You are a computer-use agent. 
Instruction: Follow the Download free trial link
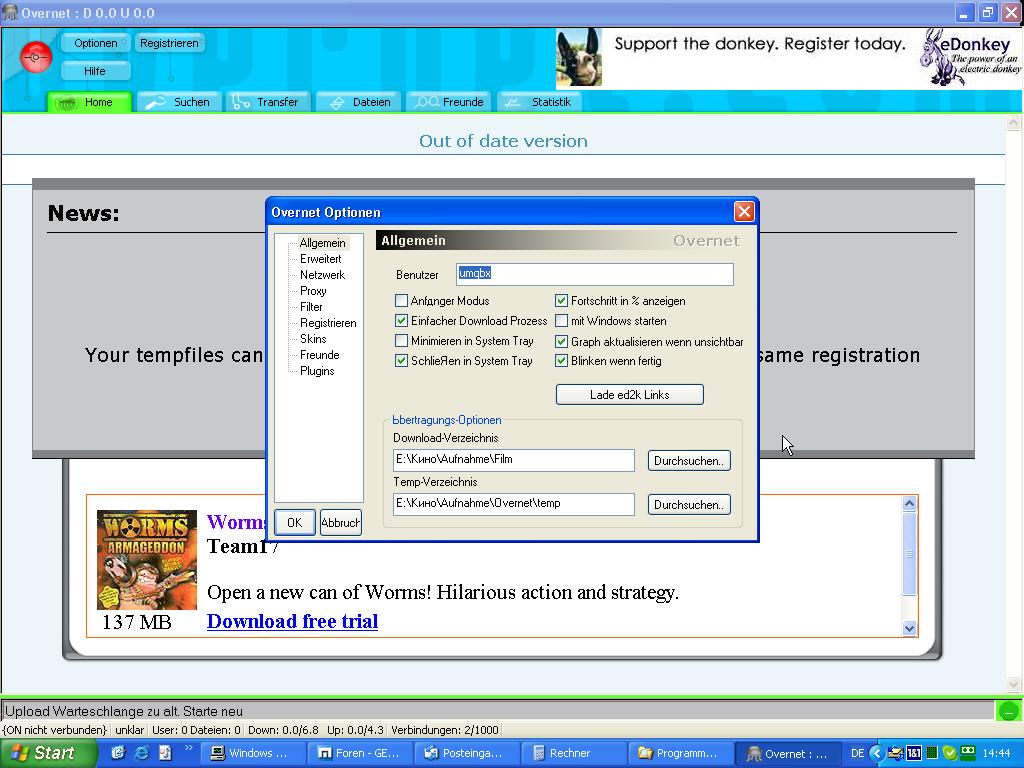coord(293,621)
